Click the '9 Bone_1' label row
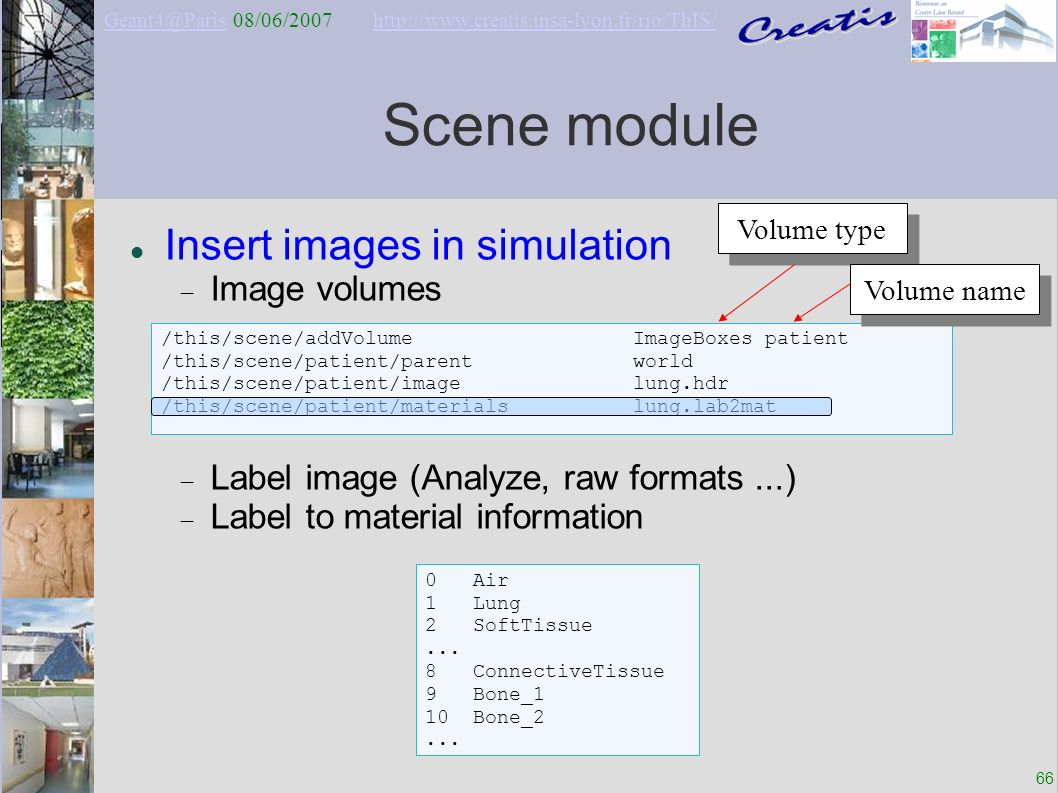Screen dimensions: 1058x793 (484, 694)
